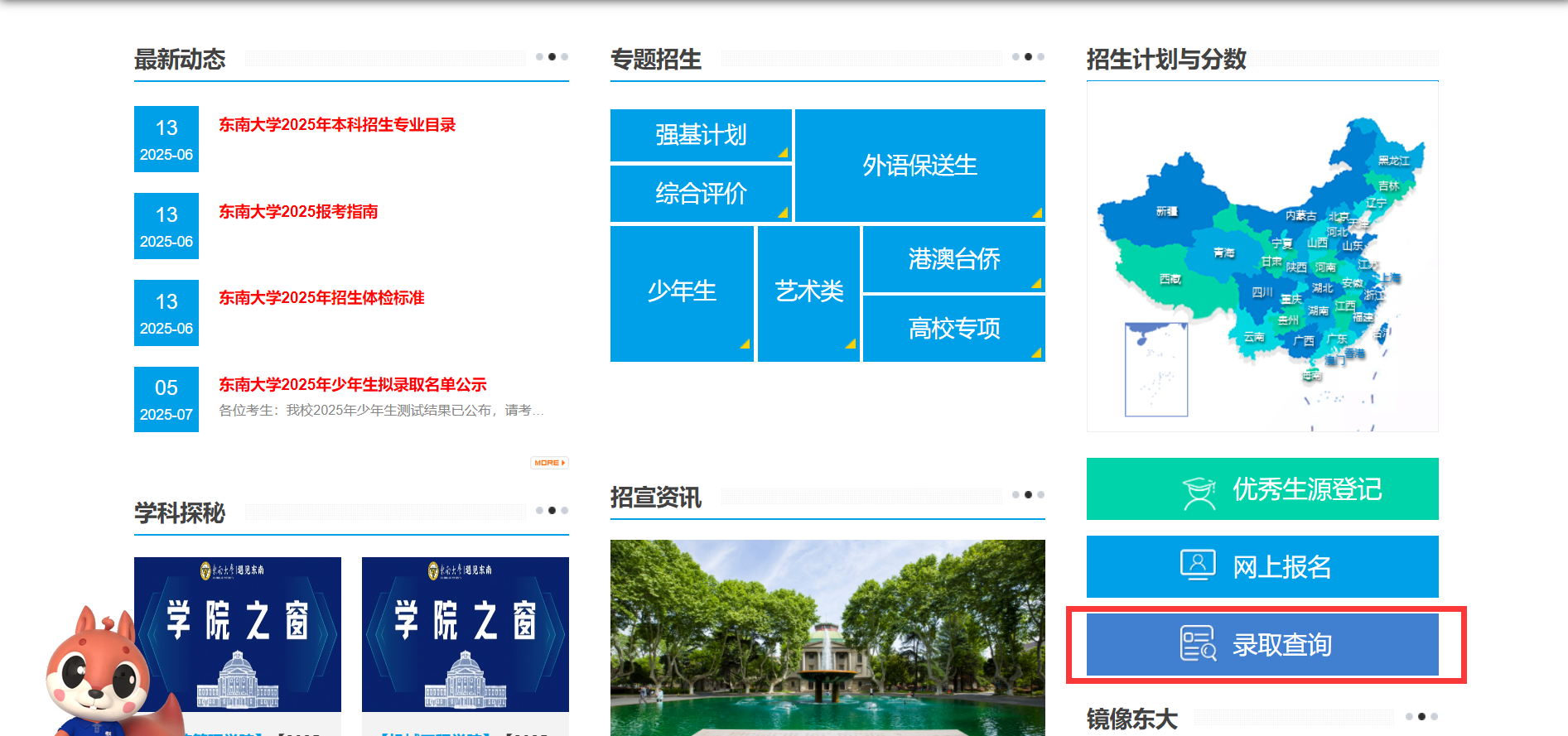Open the 优秀生源登记 button
Screen dimensions: 1568x736
click(1262, 488)
